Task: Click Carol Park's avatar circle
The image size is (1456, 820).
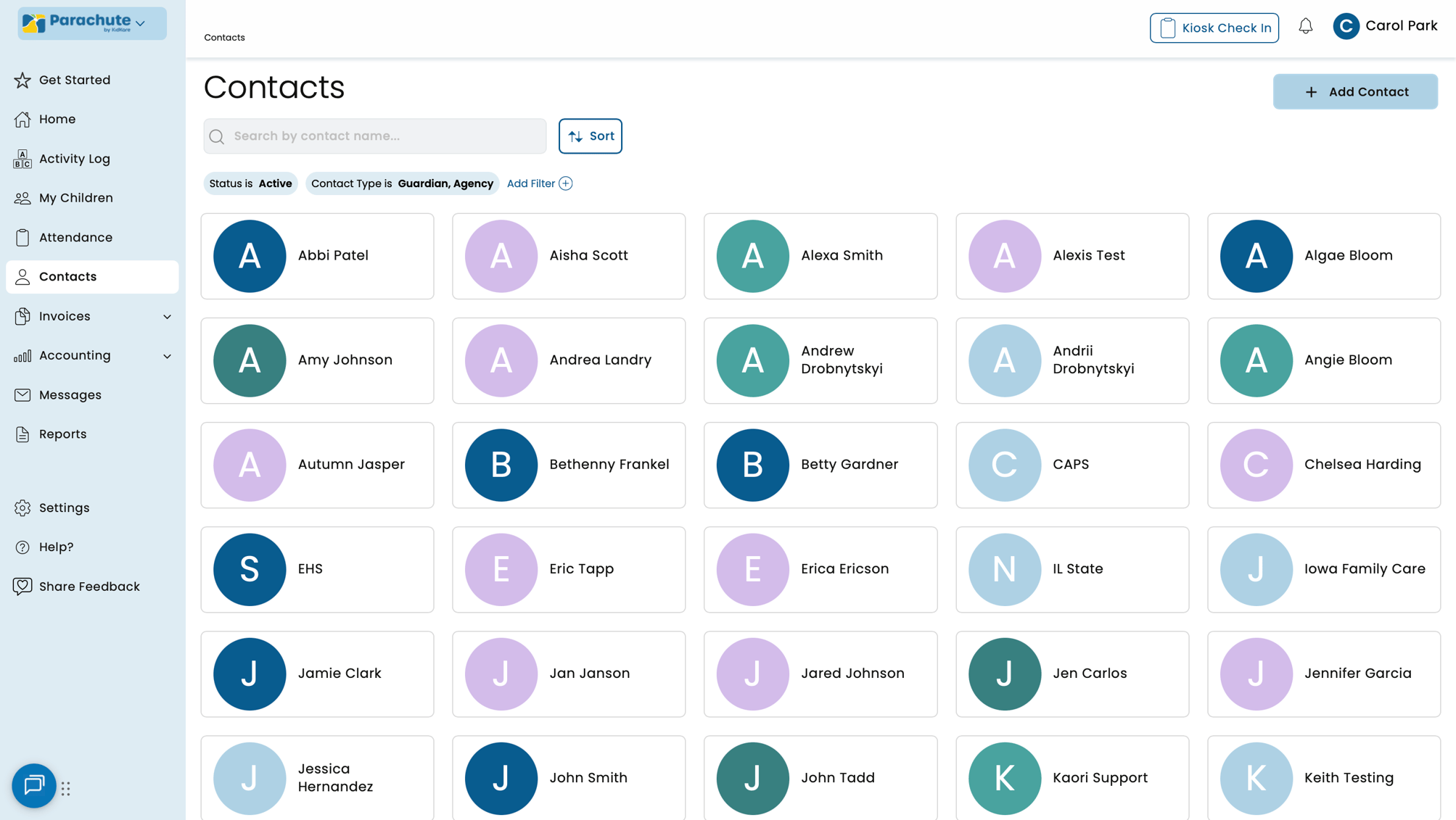Action: (1346, 26)
